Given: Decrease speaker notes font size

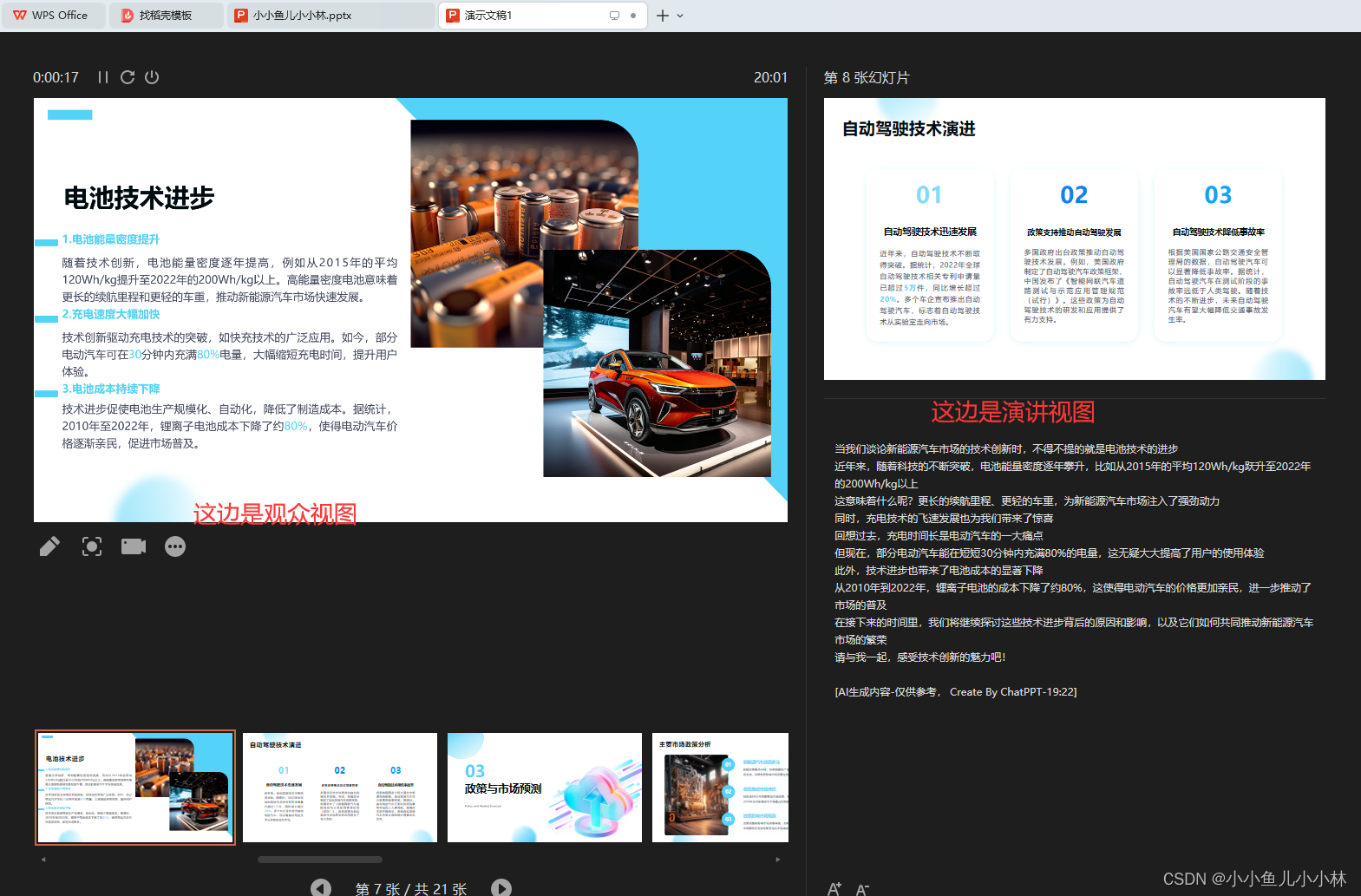Looking at the screenshot, I should pyautogui.click(x=862, y=888).
